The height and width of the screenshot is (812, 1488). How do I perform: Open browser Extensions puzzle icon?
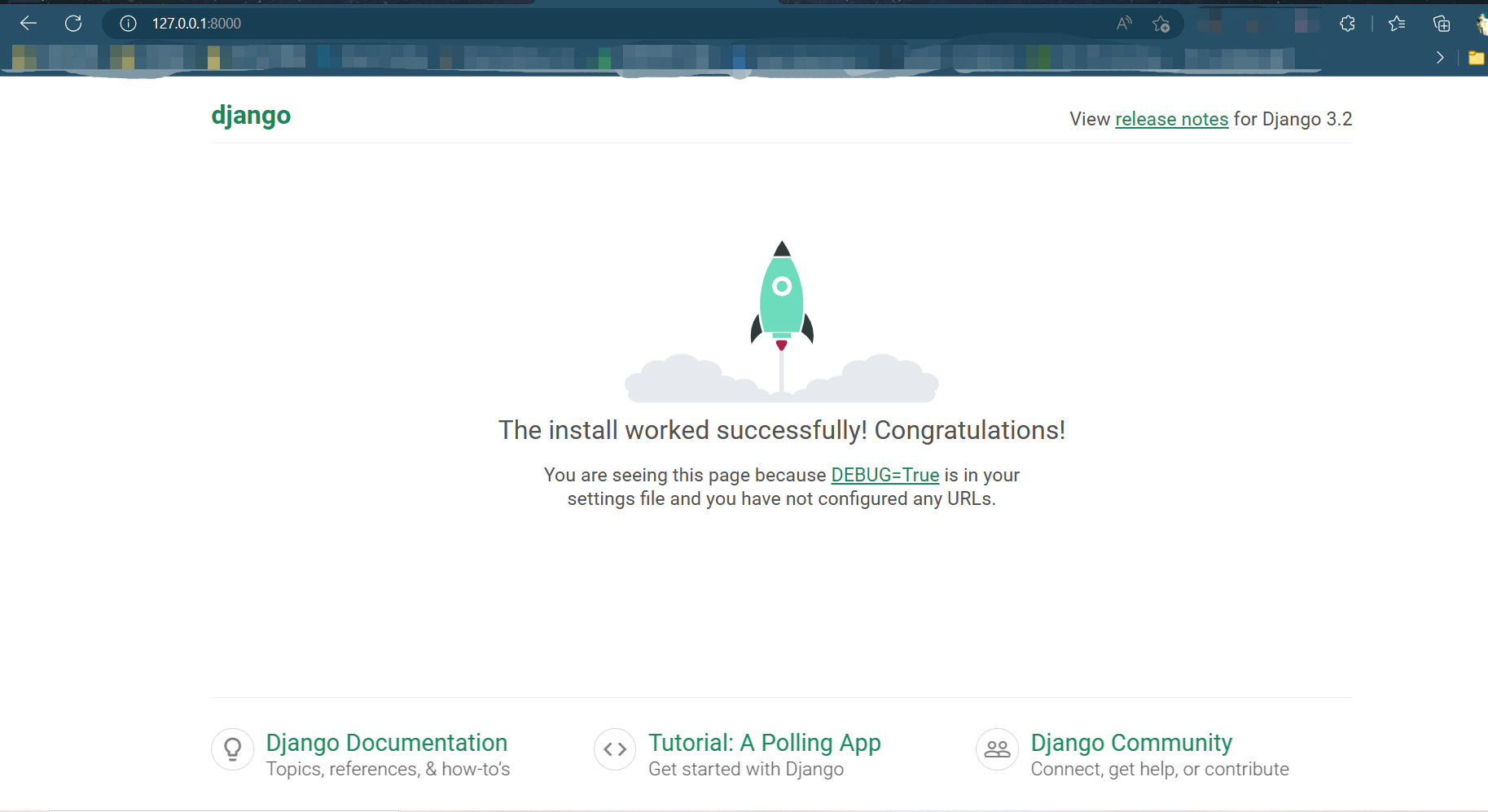tap(1347, 24)
